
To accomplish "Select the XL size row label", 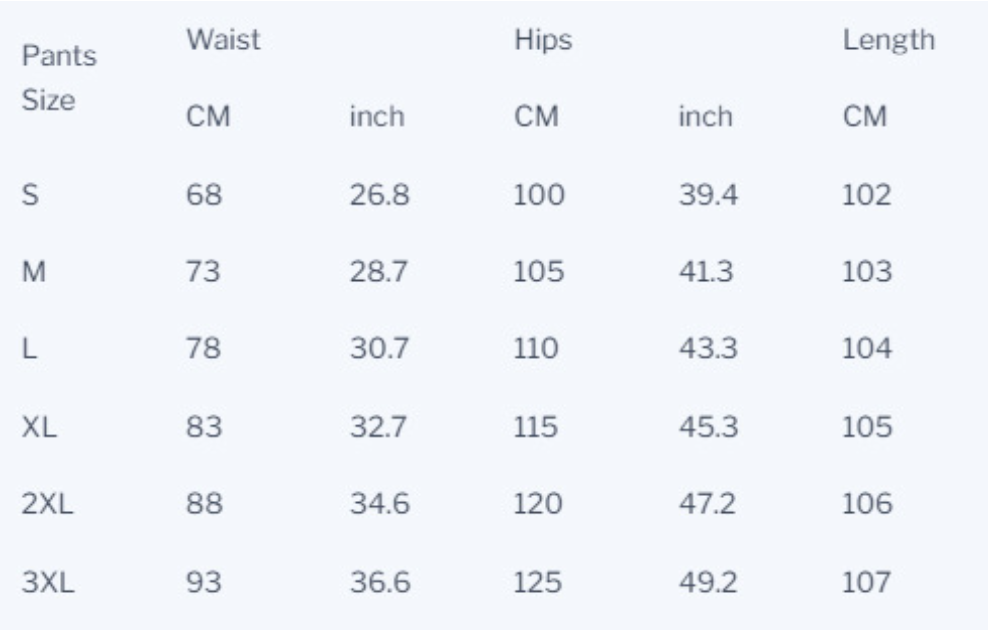I will [x=39, y=427].
